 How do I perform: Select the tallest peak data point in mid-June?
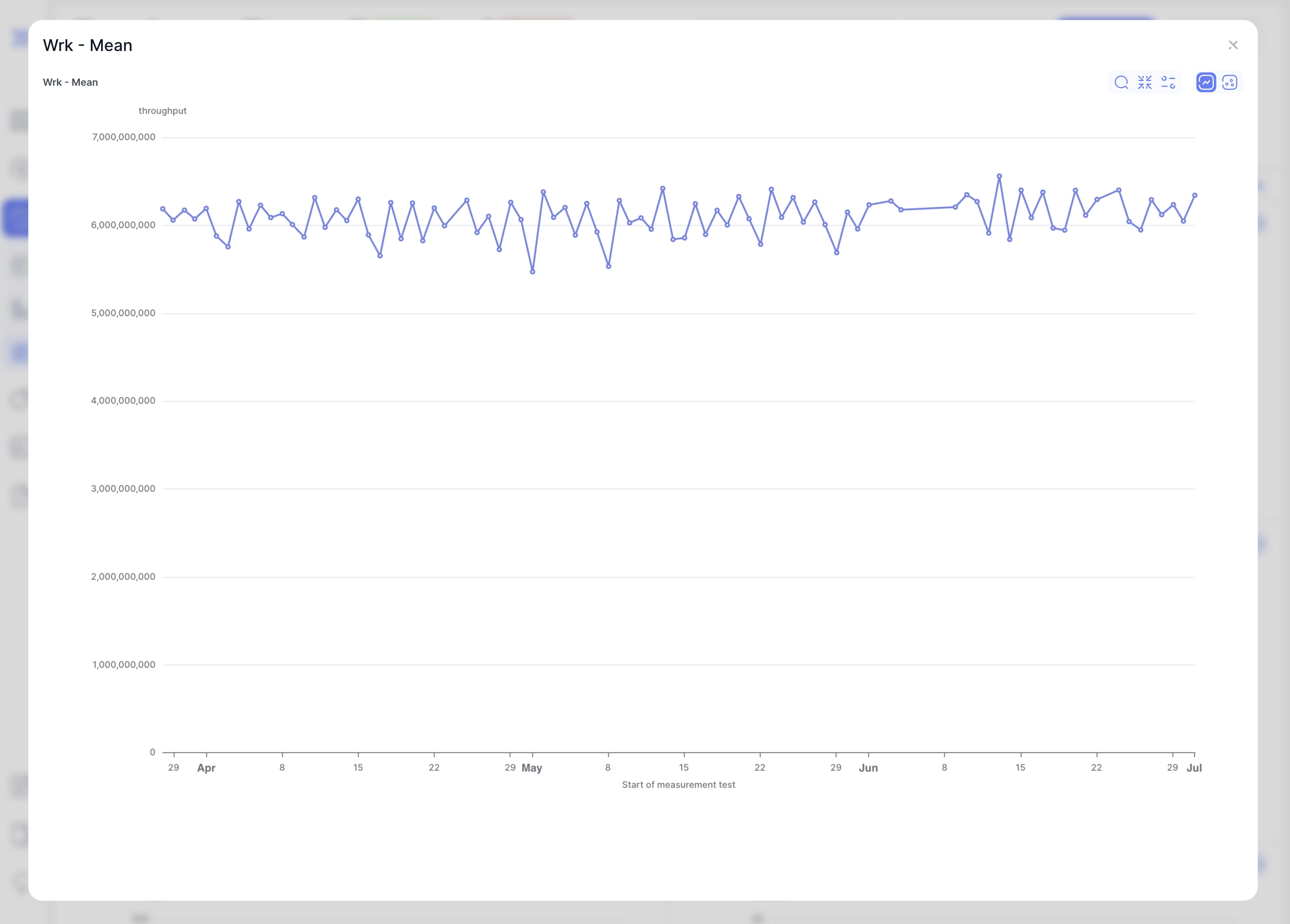pos(999,177)
